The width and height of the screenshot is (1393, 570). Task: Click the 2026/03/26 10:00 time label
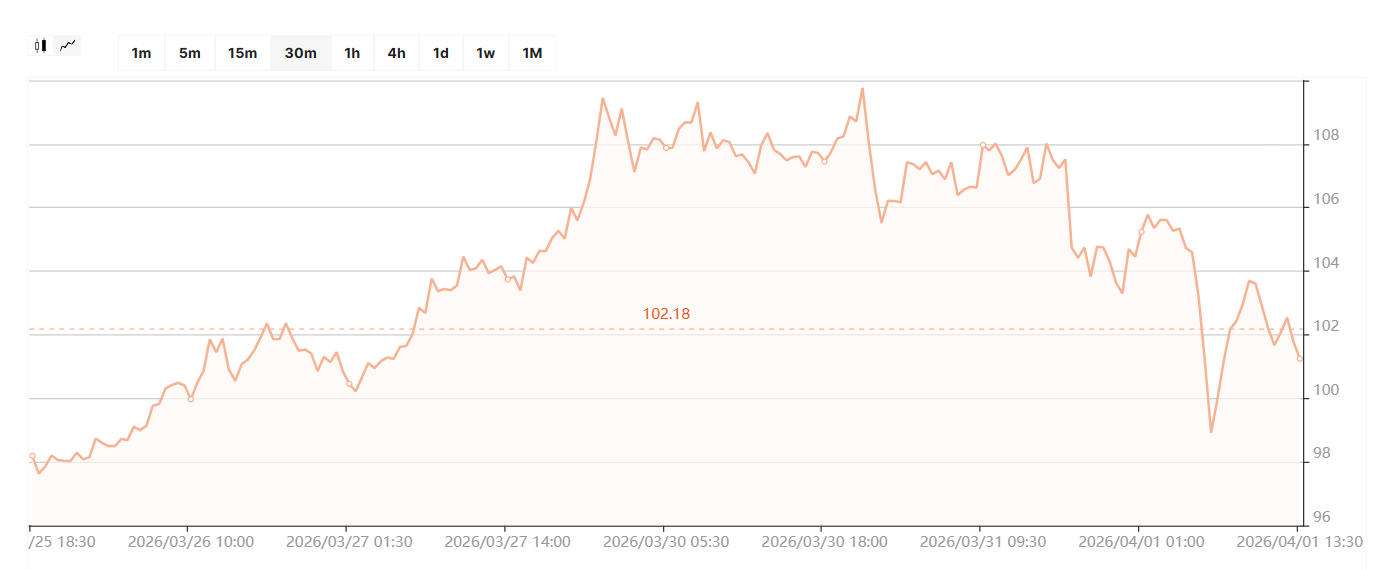(x=191, y=542)
